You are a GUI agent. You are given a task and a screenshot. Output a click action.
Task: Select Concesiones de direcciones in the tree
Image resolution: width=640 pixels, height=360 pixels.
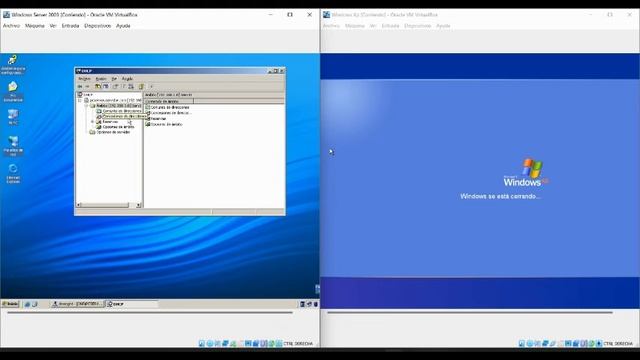(121, 116)
